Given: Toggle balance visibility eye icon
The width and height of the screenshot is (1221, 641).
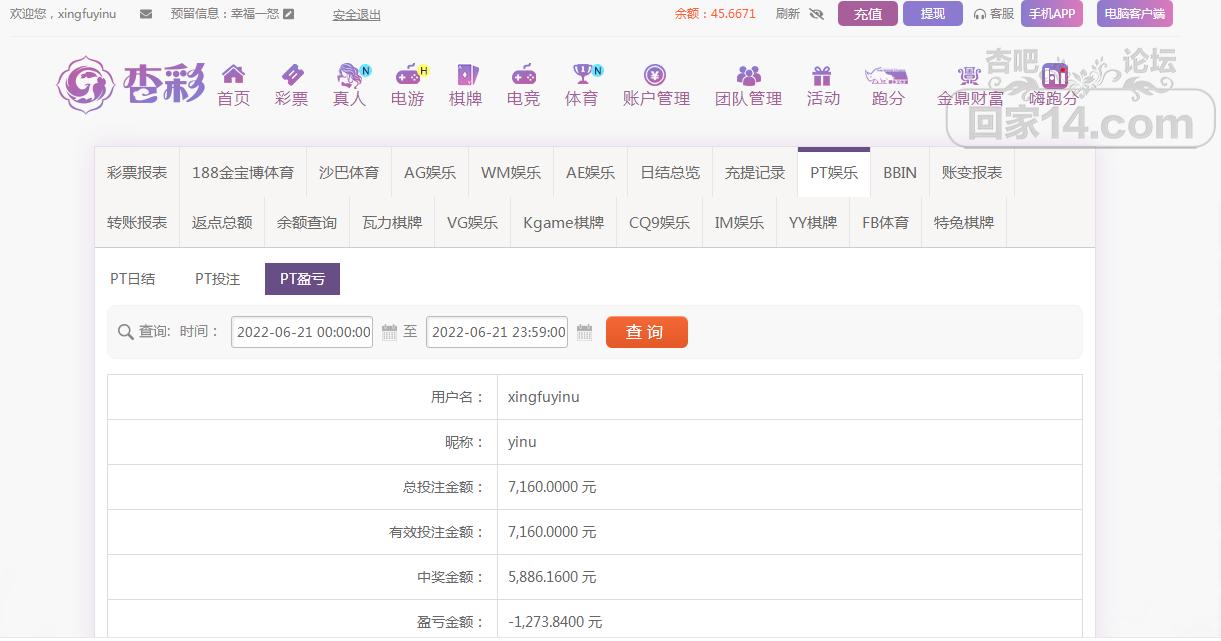Looking at the screenshot, I should point(816,14).
